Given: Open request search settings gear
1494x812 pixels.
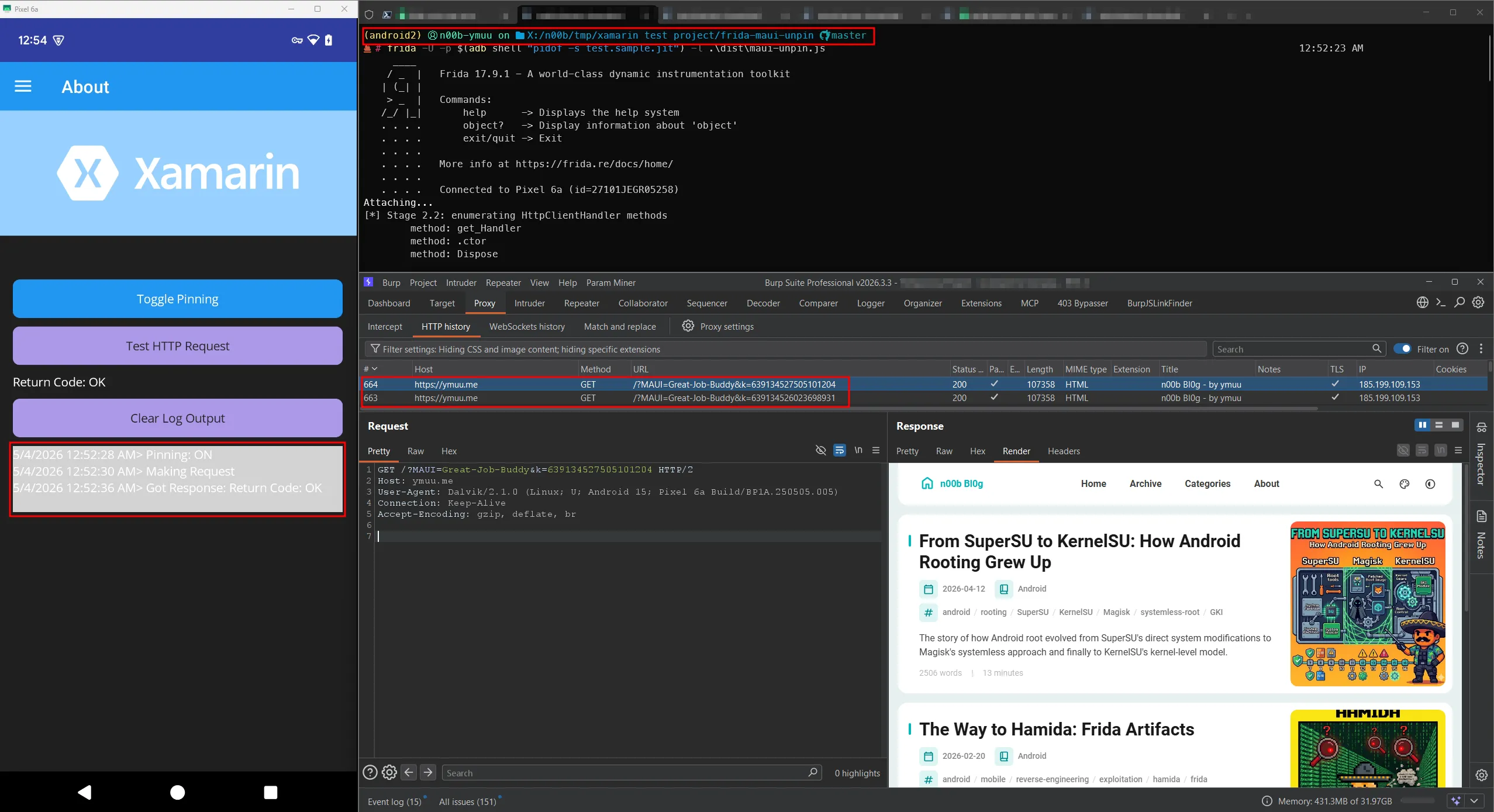Looking at the screenshot, I should click(x=389, y=773).
